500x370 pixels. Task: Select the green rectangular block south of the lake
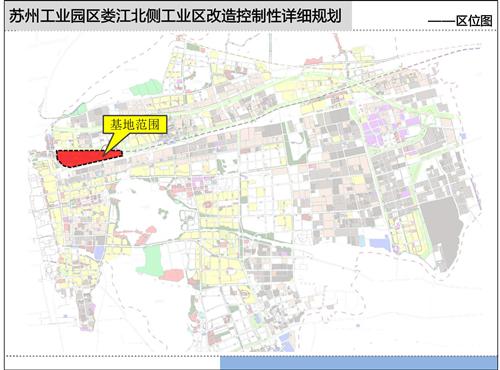pos(153,261)
